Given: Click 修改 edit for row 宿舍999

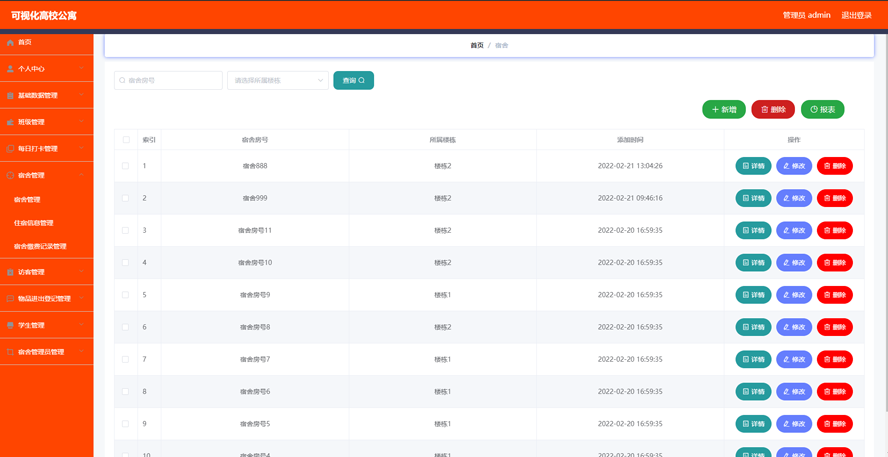Looking at the screenshot, I should [x=794, y=198].
